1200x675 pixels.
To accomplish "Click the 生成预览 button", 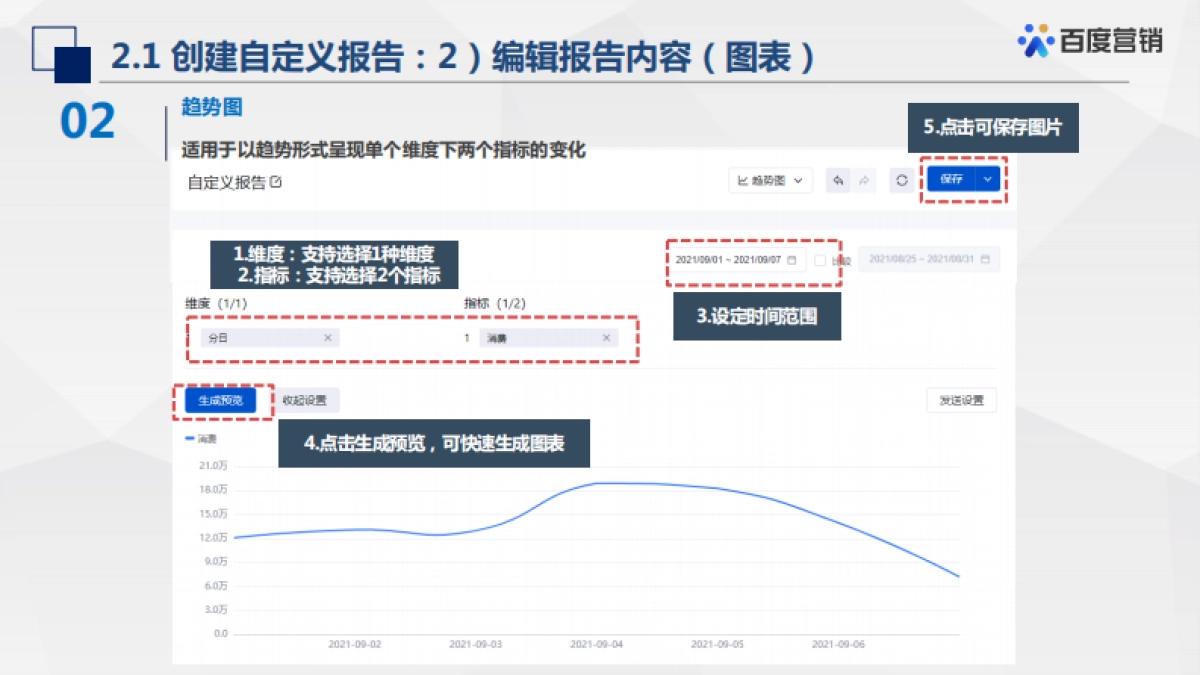I will click(226, 400).
